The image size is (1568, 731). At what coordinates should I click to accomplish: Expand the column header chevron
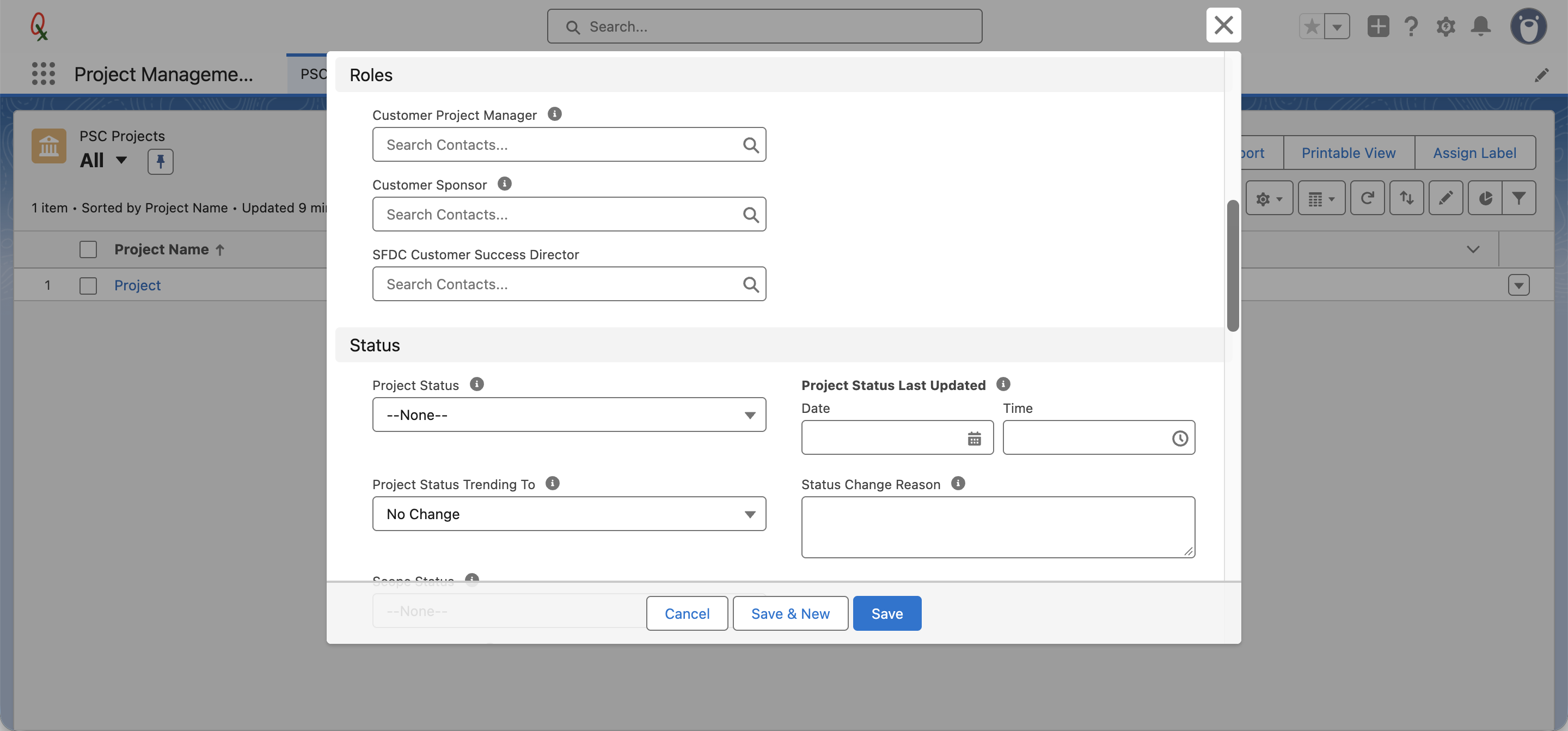tap(1473, 249)
